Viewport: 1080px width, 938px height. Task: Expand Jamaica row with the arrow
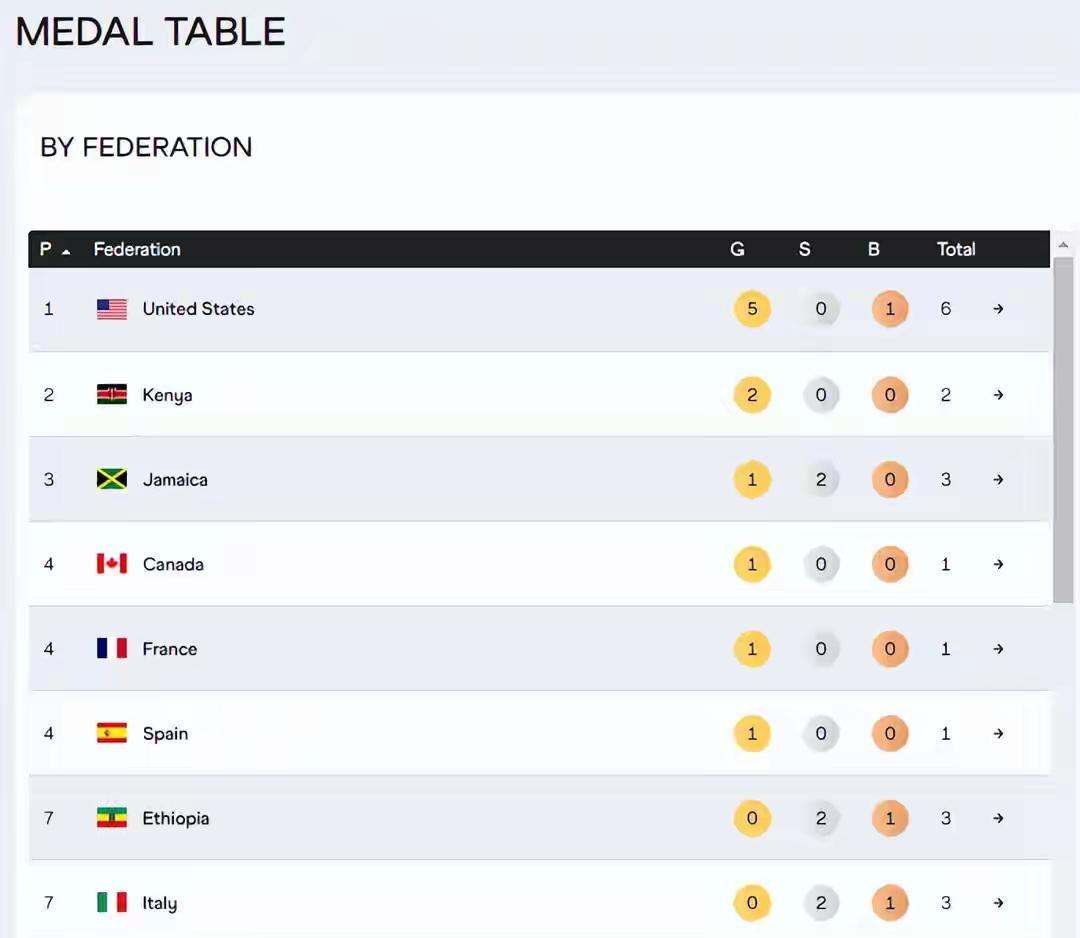[x=998, y=479]
